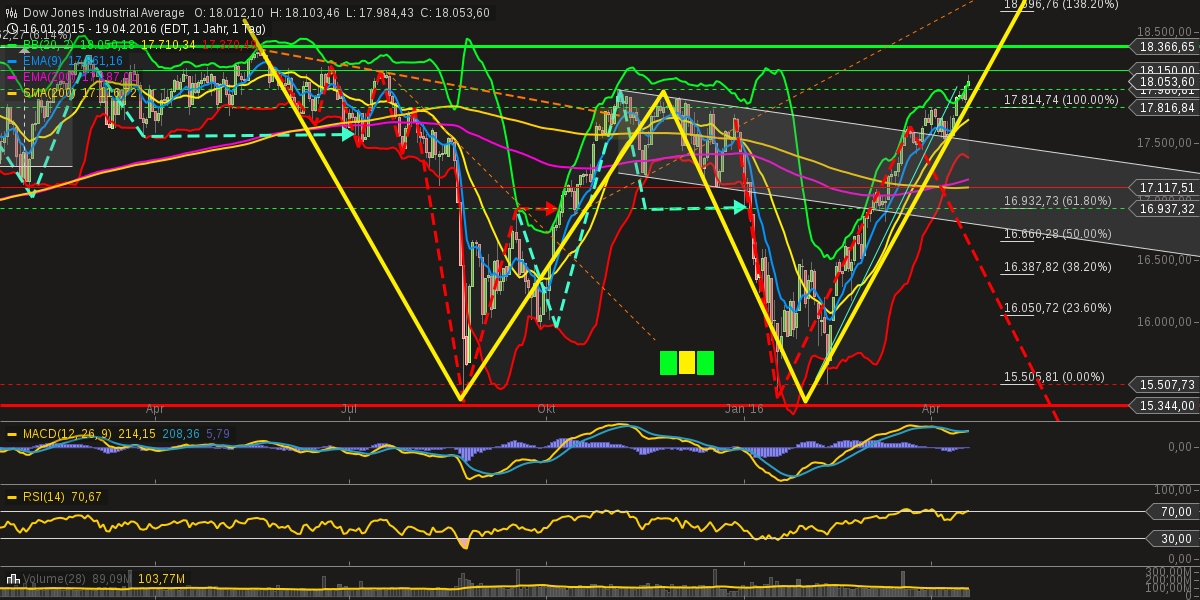Viewport: 1200px width, 600px height.
Task: Click the Fibonacci label 15.505,81 (0.00%)
Action: pos(1054,377)
